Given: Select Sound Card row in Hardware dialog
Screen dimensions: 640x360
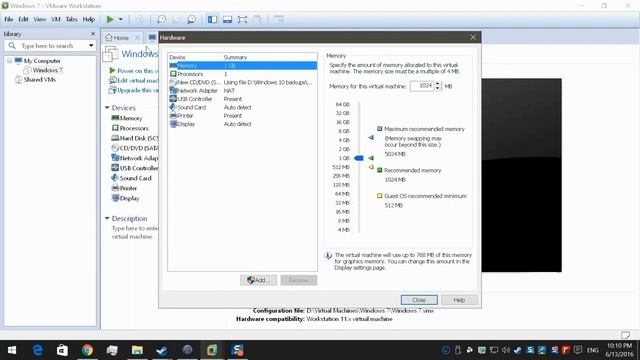Looking at the screenshot, I should 242,107.
